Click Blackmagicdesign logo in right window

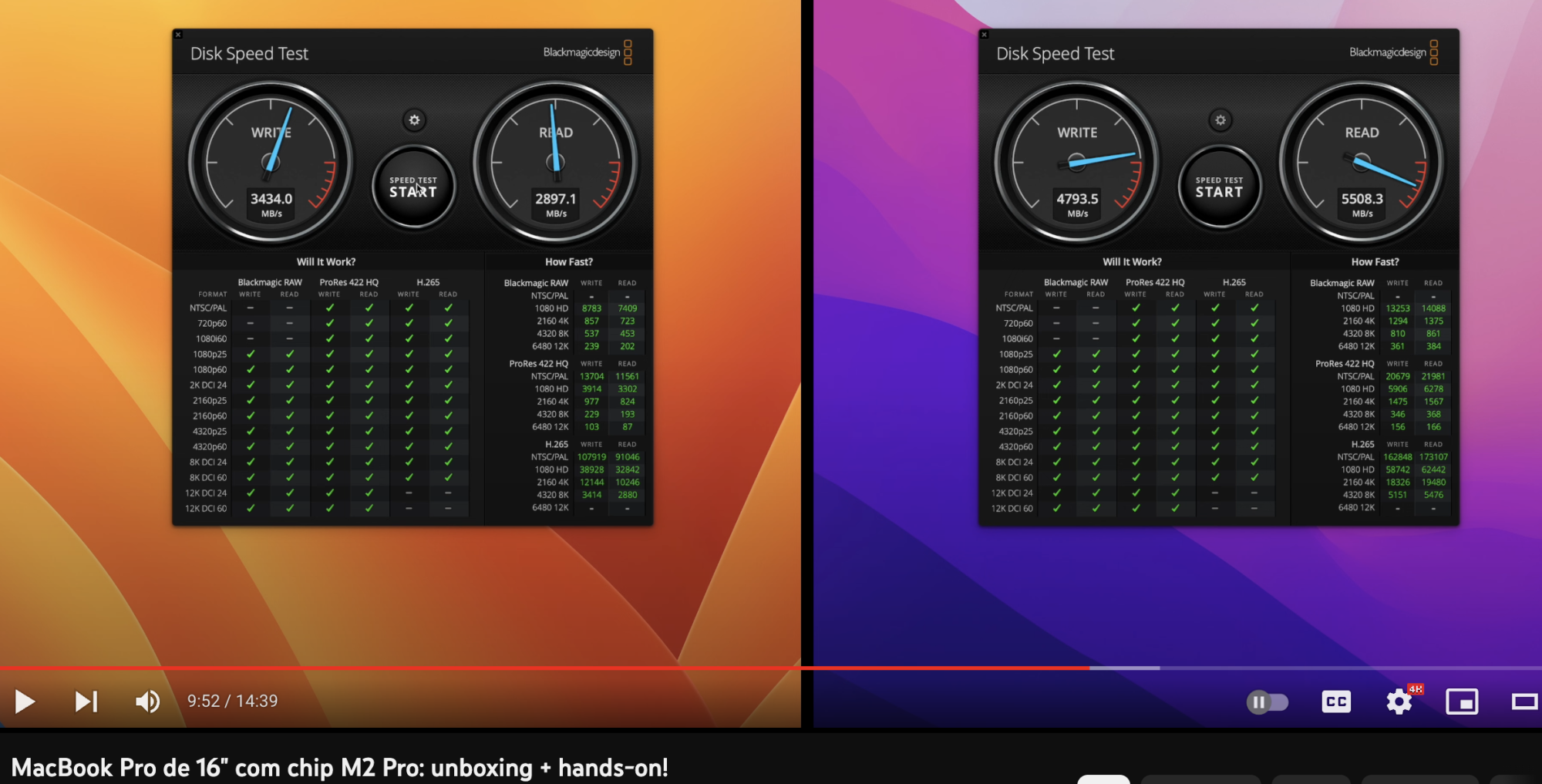click(x=1393, y=52)
